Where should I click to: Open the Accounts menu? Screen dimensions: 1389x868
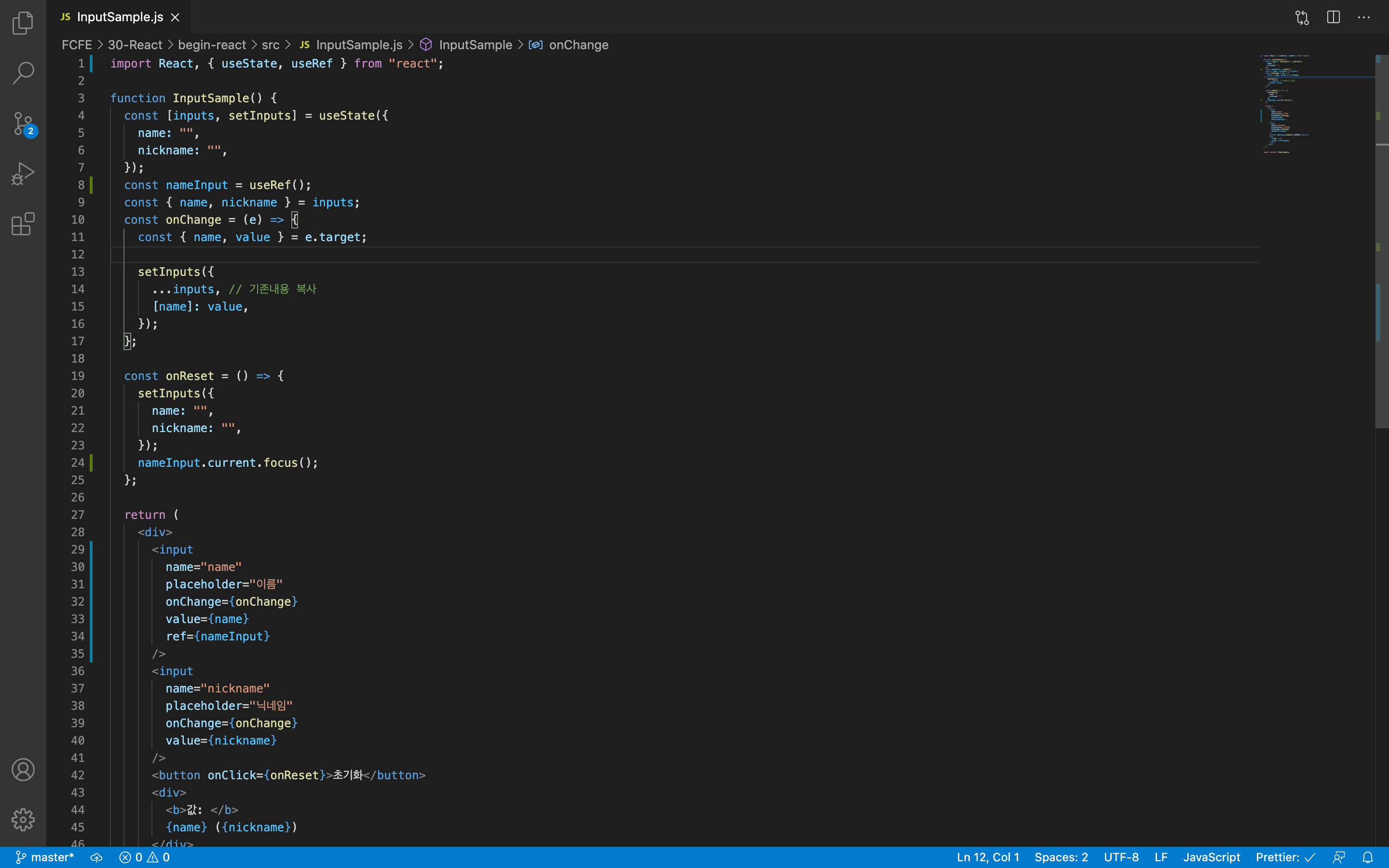(23, 769)
